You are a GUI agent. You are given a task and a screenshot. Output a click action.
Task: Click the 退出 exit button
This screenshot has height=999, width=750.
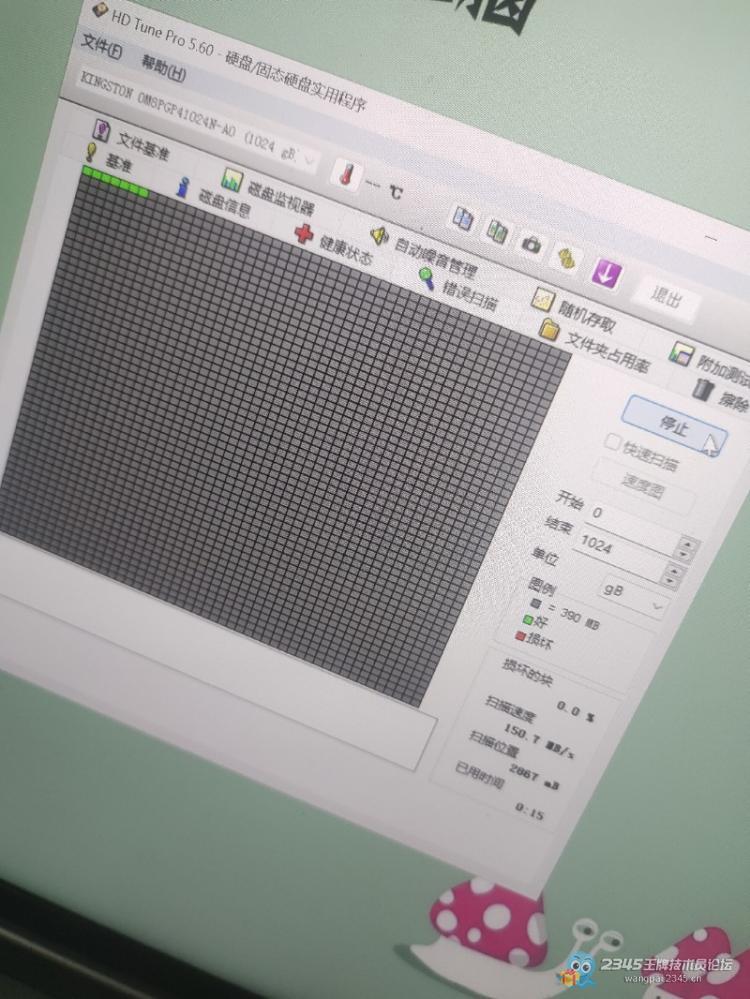pyautogui.click(x=666, y=297)
